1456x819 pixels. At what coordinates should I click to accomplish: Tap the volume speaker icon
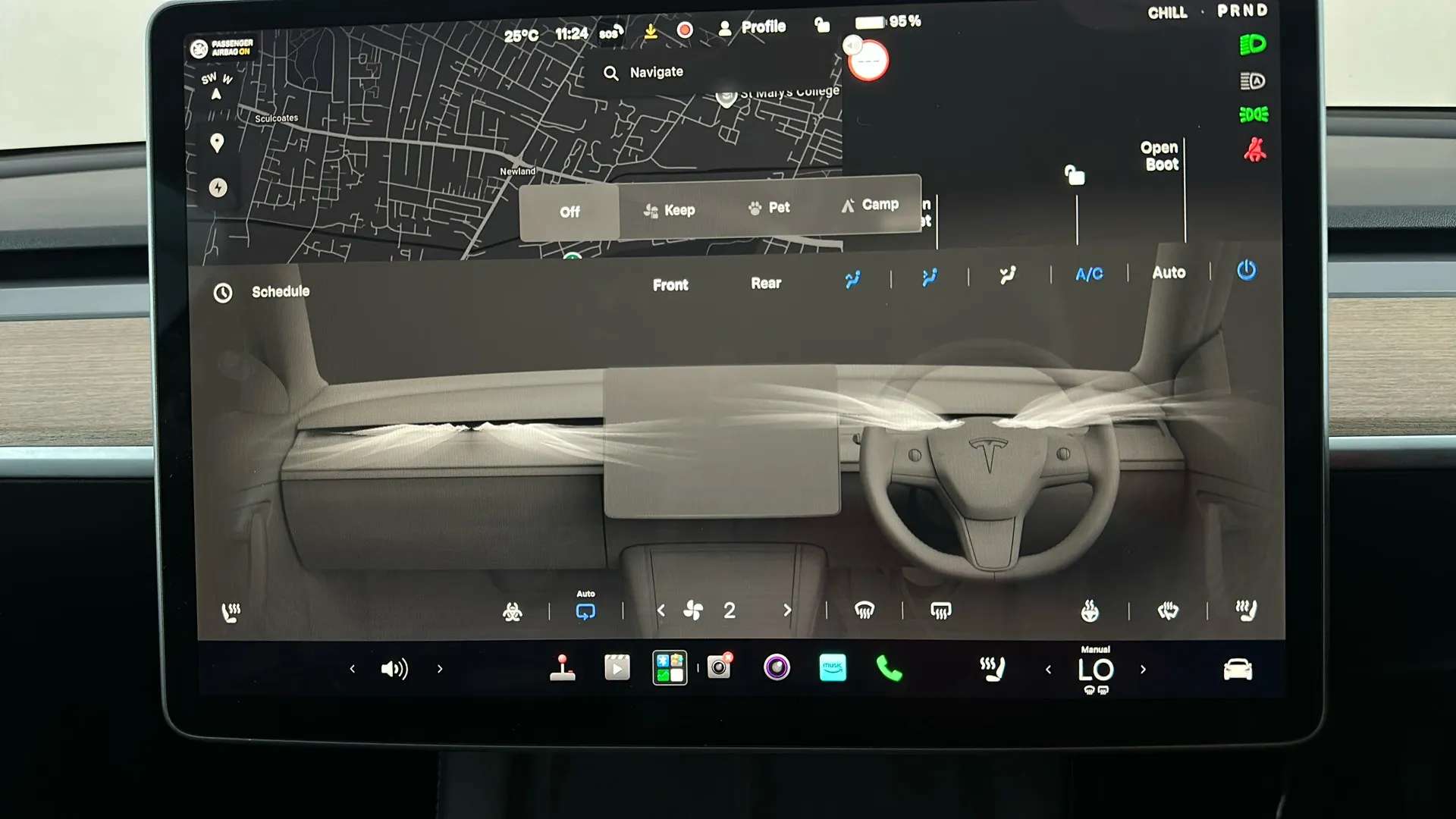click(394, 669)
